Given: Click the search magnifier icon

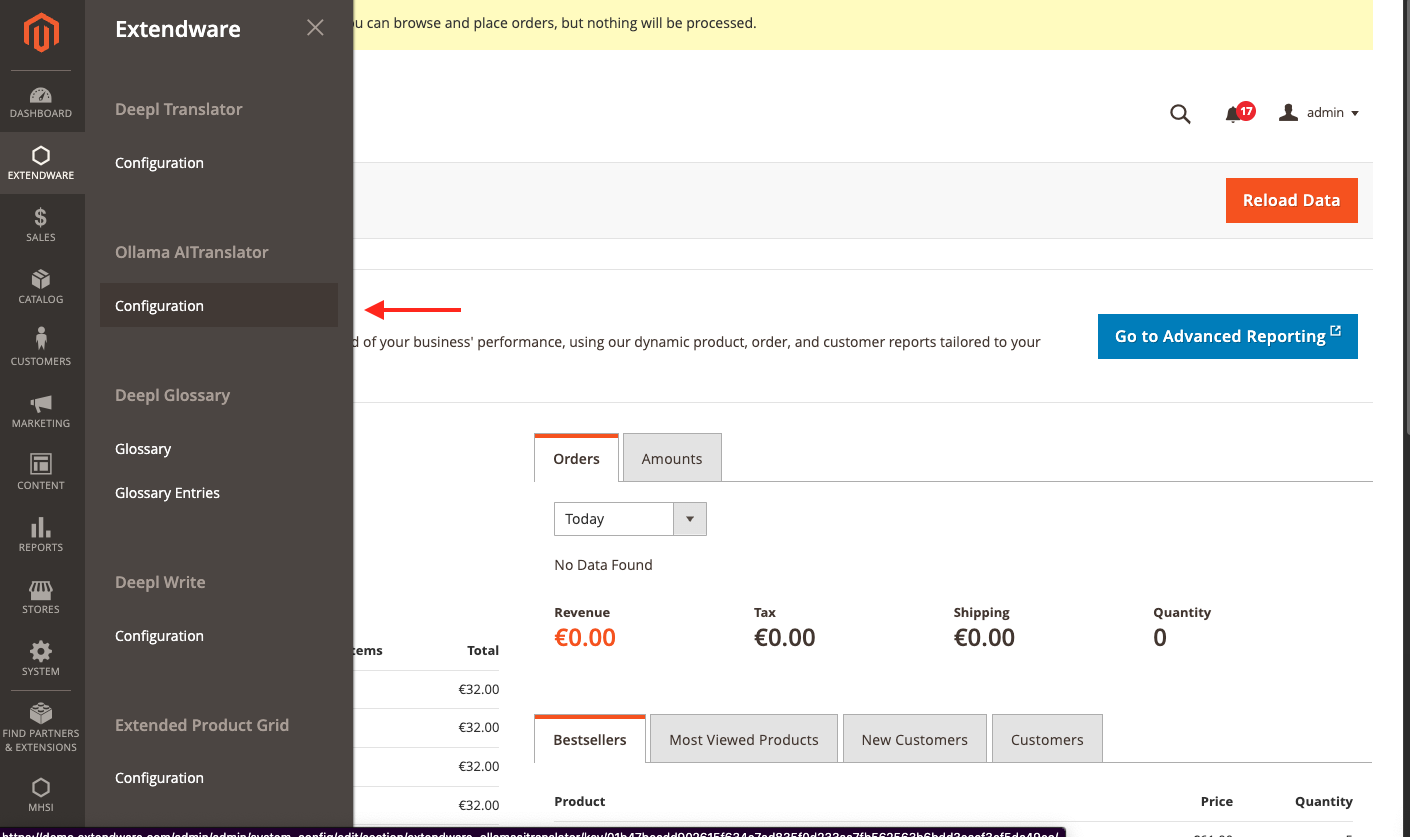Looking at the screenshot, I should pos(1180,114).
